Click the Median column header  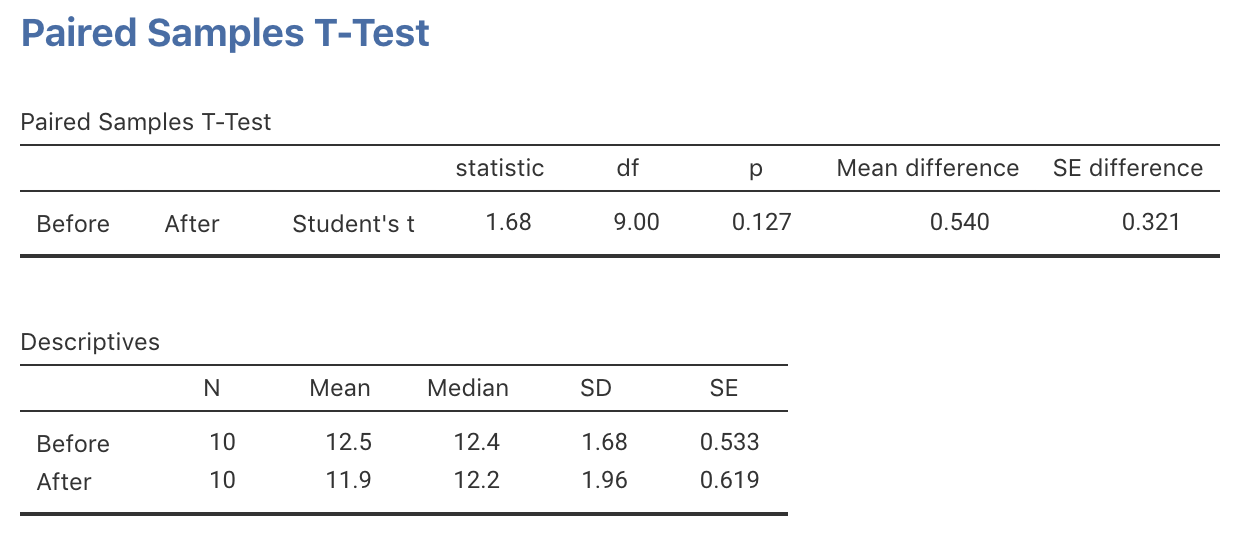tap(468, 388)
